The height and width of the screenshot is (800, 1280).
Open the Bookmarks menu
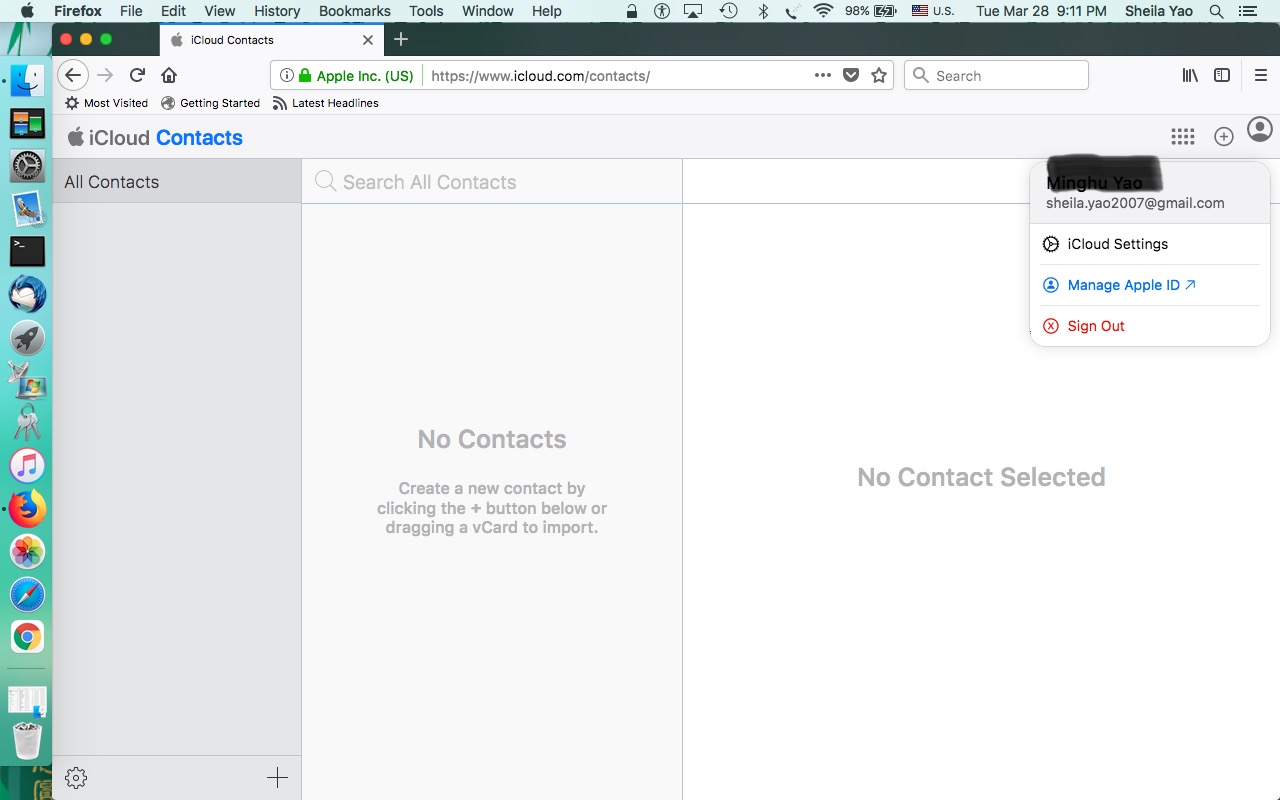(x=355, y=11)
